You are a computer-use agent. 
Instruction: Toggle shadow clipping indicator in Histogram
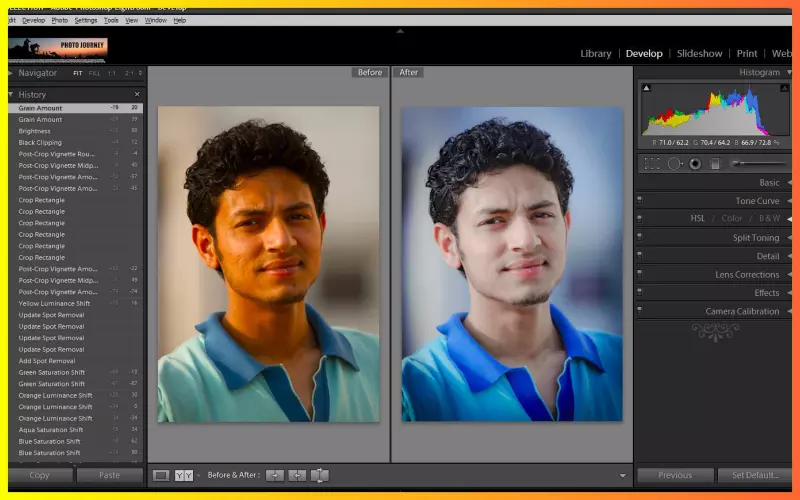click(646, 88)
